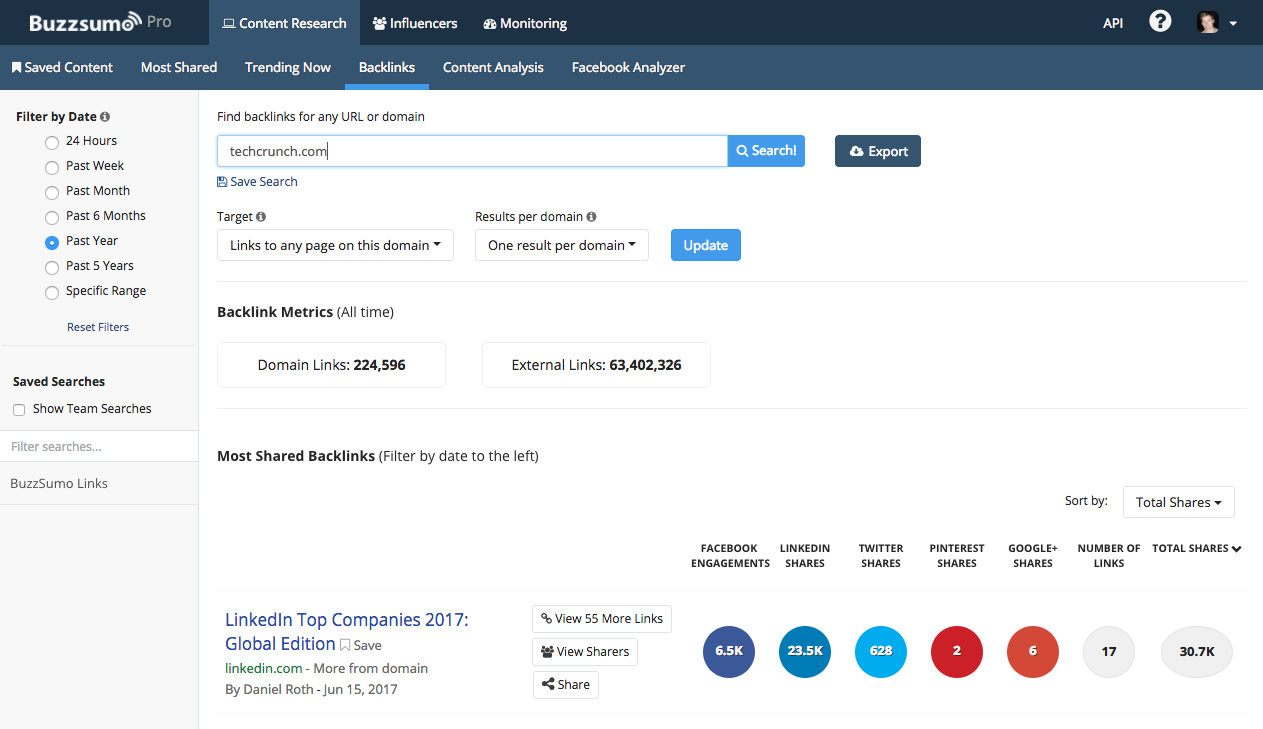Click the info icon beside Filter by Date
This screenshot has height=729, width=1263.
pyautogui.click(x=105, y=117)
